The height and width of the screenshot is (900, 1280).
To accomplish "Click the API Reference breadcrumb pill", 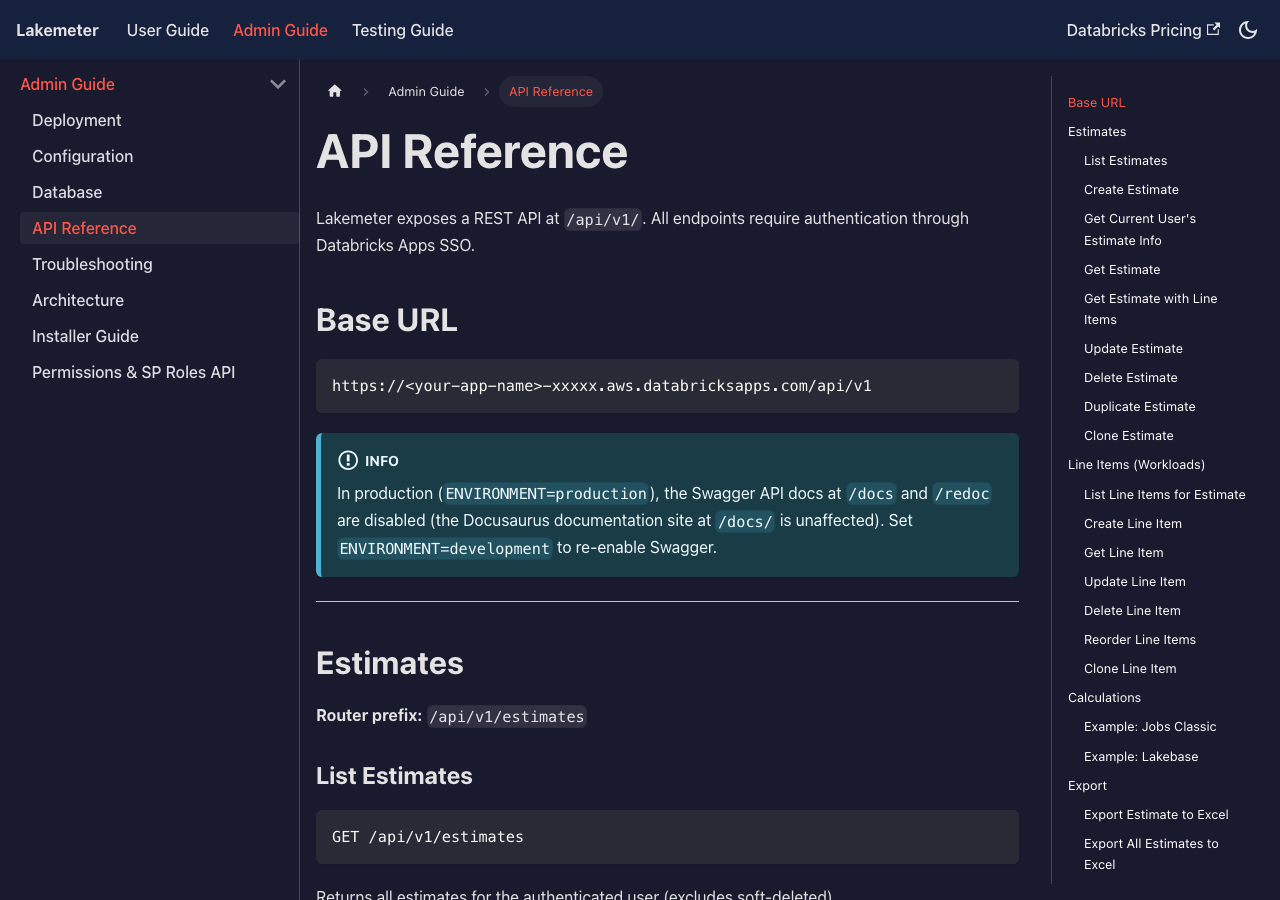I will pos(551,91).
